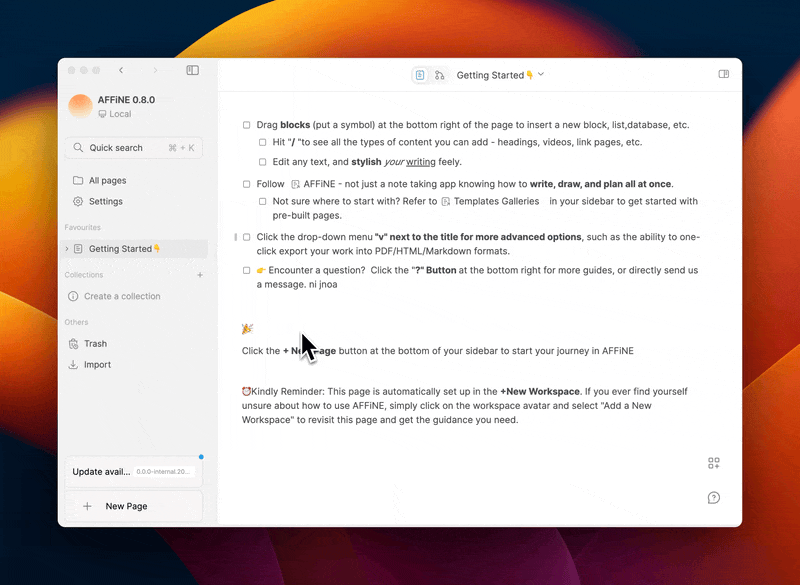The image size is (800, 585).
Task: Open the Templates Galleries link
Action: [x=490, y=201]
